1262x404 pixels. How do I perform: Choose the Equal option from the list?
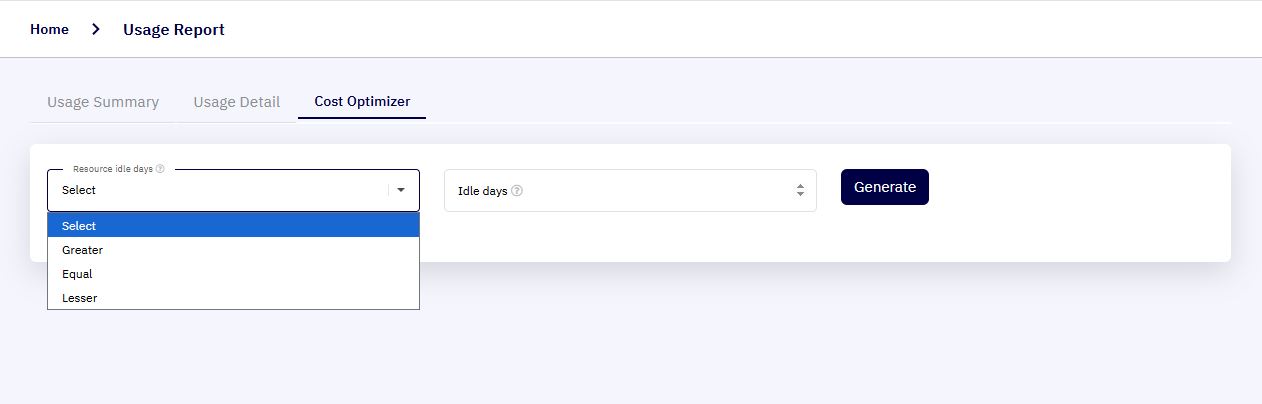click(233, 274)
